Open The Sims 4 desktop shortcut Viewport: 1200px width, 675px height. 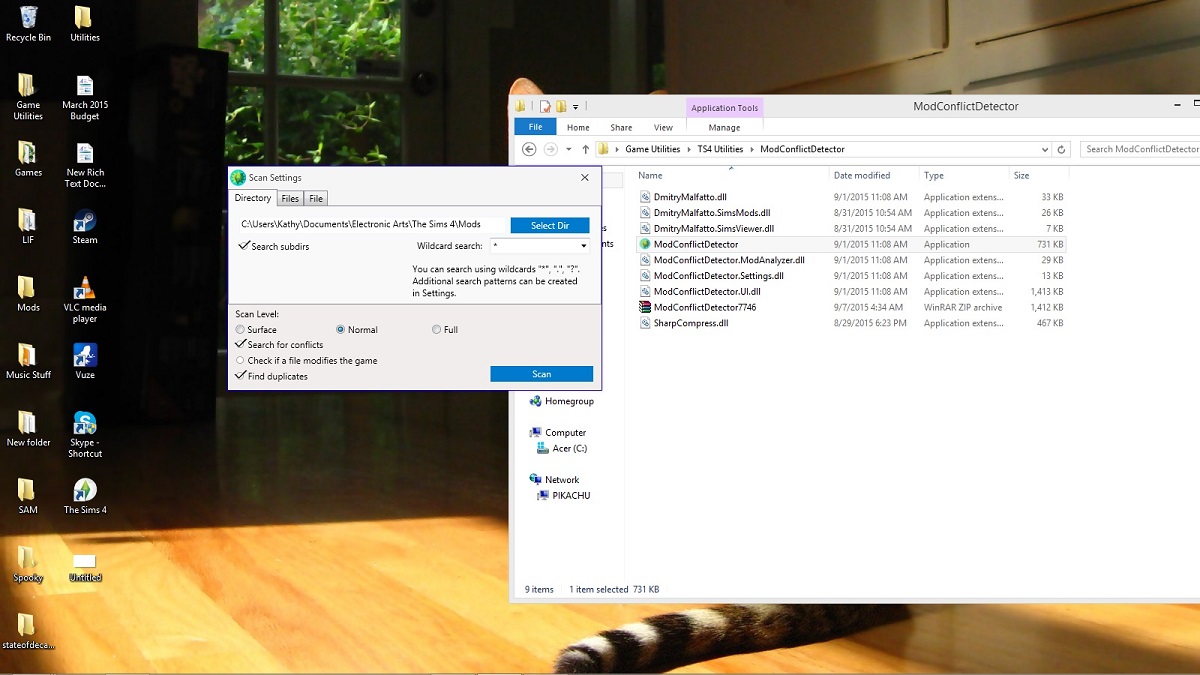point(85,490)
